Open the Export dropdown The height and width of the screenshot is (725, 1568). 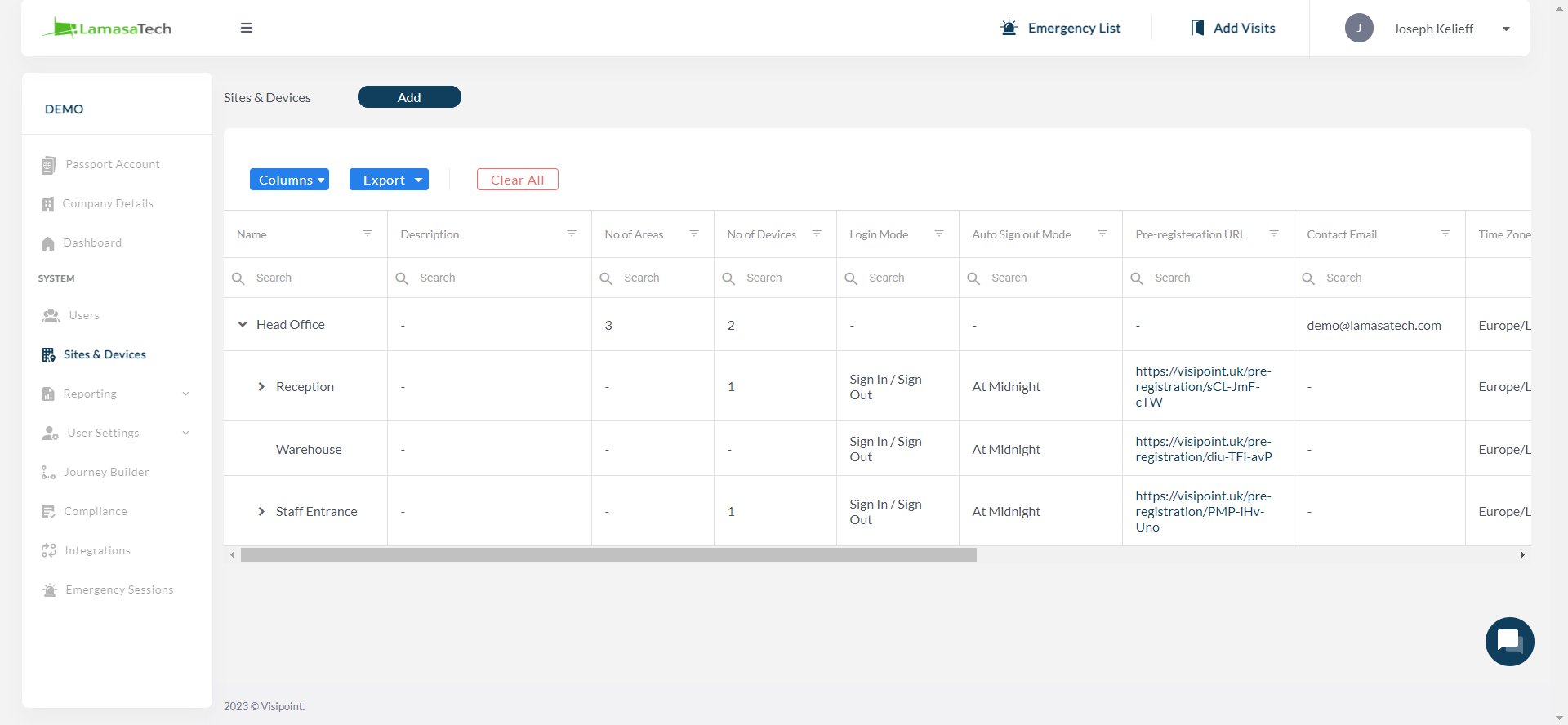pos(389,180)
